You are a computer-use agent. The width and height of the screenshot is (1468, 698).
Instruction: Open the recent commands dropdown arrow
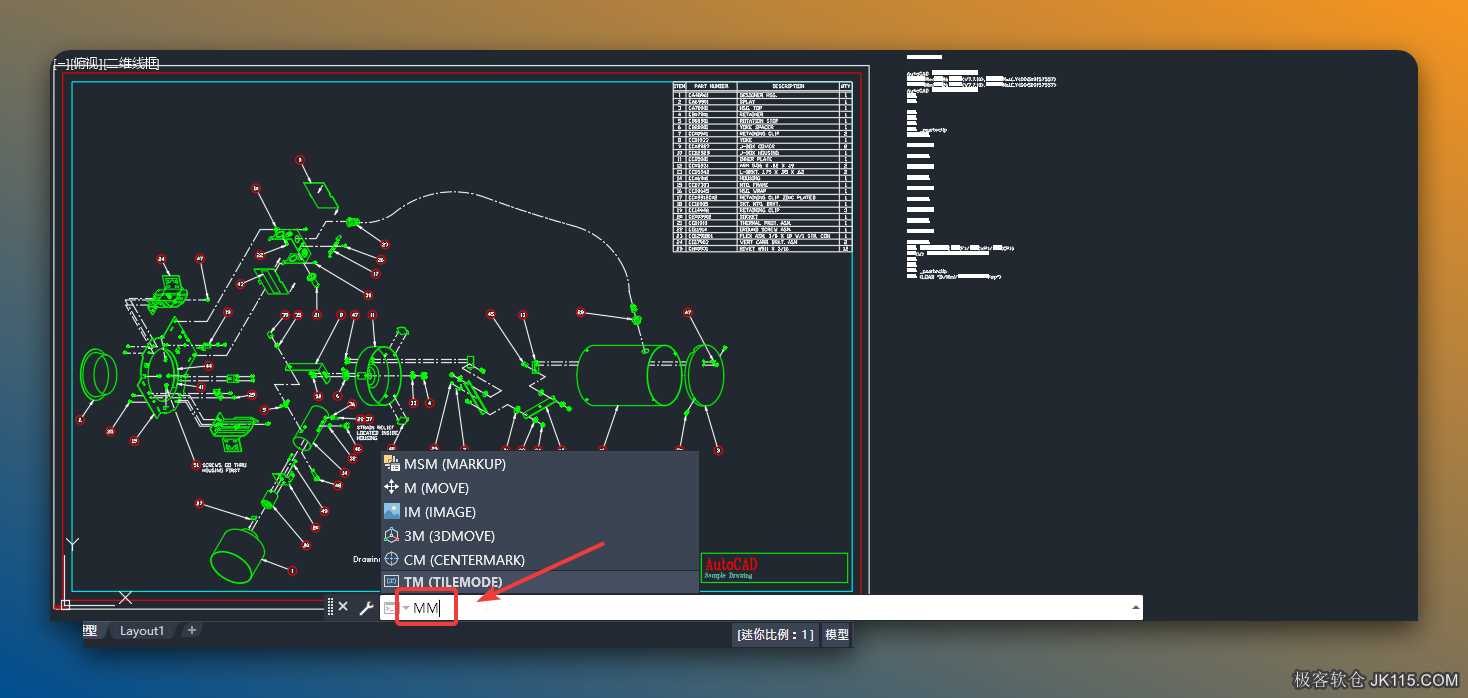(x=406, y=608)
